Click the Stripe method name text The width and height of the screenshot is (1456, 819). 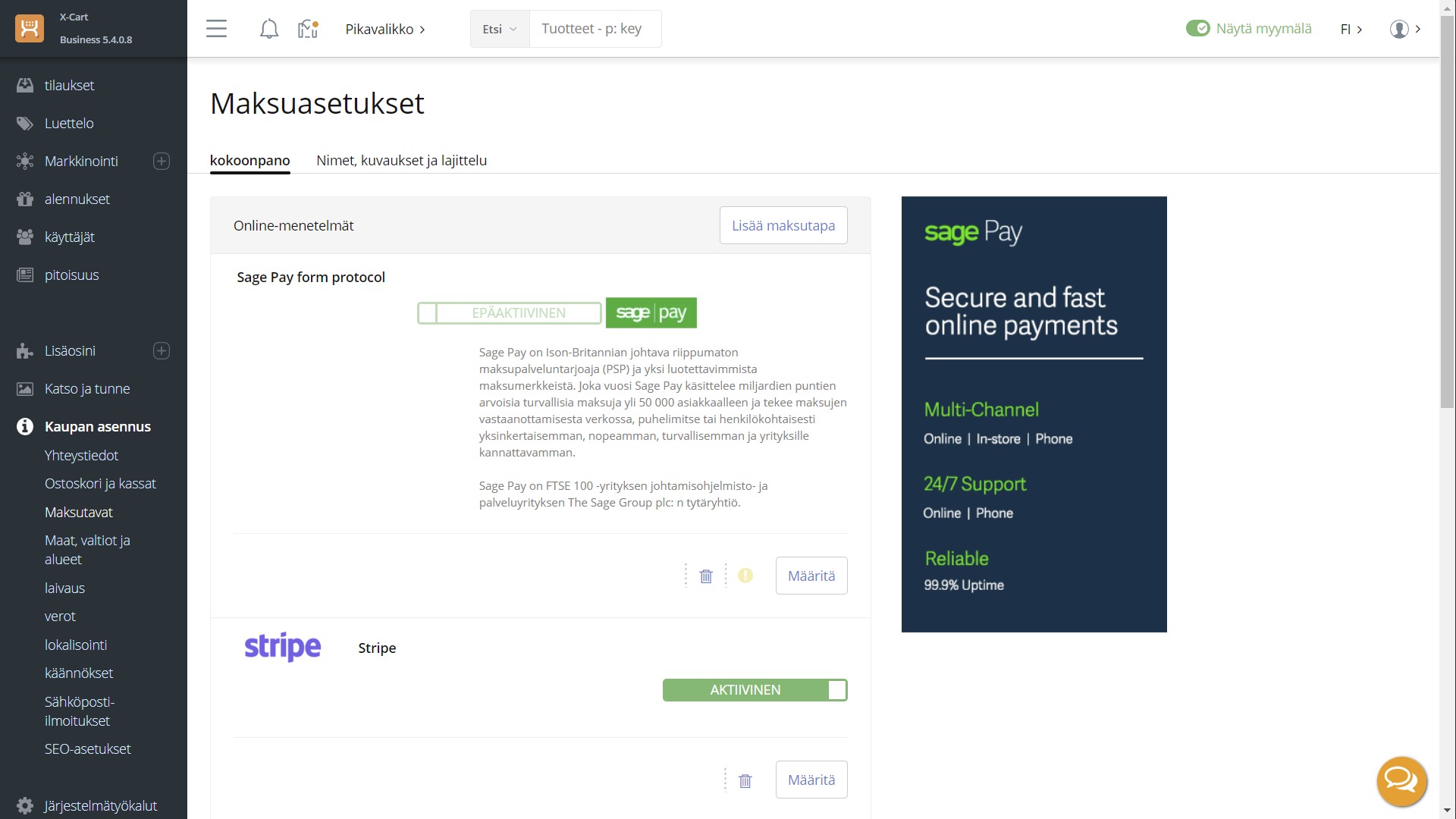point(377,648)
